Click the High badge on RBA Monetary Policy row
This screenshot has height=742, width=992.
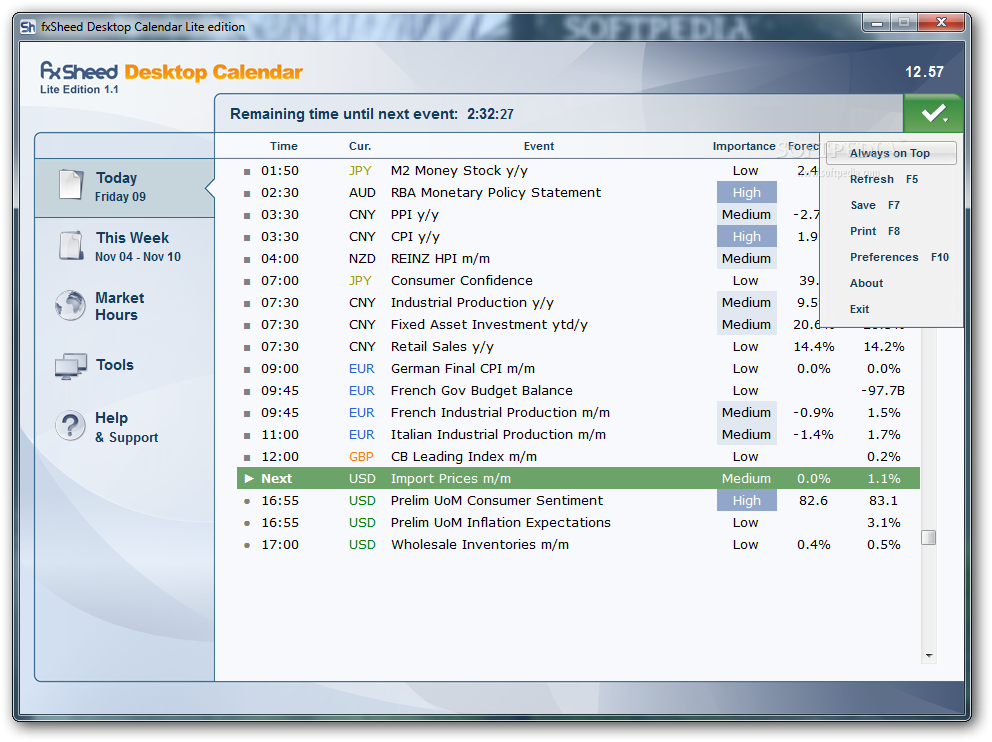coord(747,192)
